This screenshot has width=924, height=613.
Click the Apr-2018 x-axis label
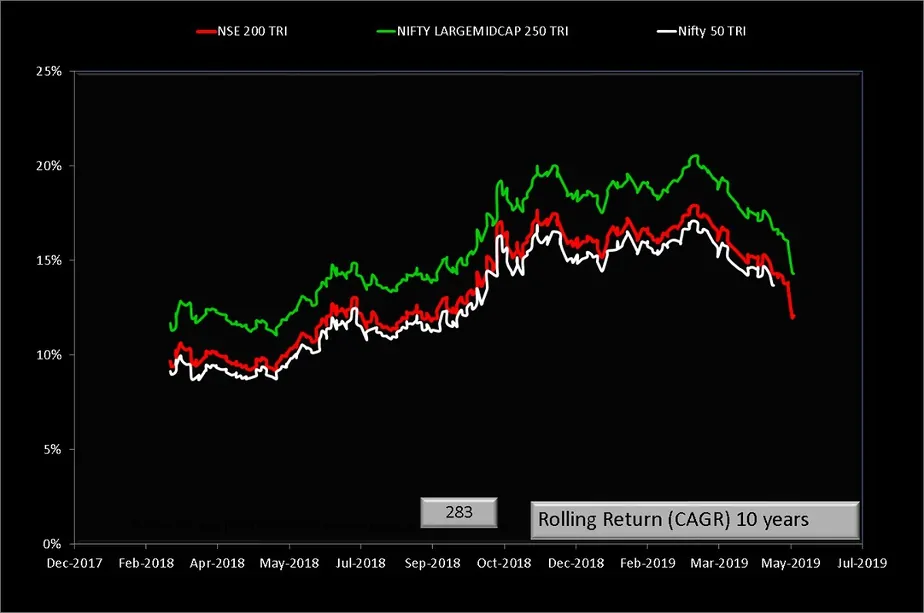pyautogui.click(x=217, y=563)
